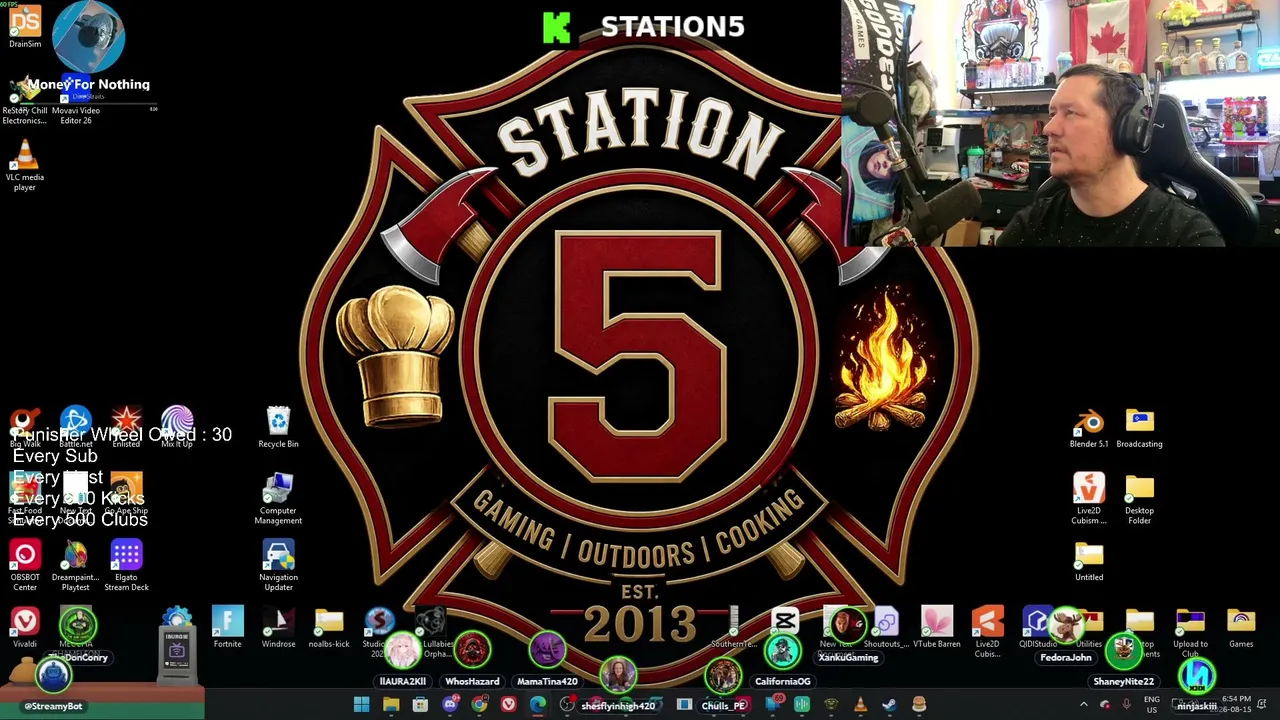1280x720 pixels.
Task: Click the Money For Nothing song title
Action: click(89, 84)
